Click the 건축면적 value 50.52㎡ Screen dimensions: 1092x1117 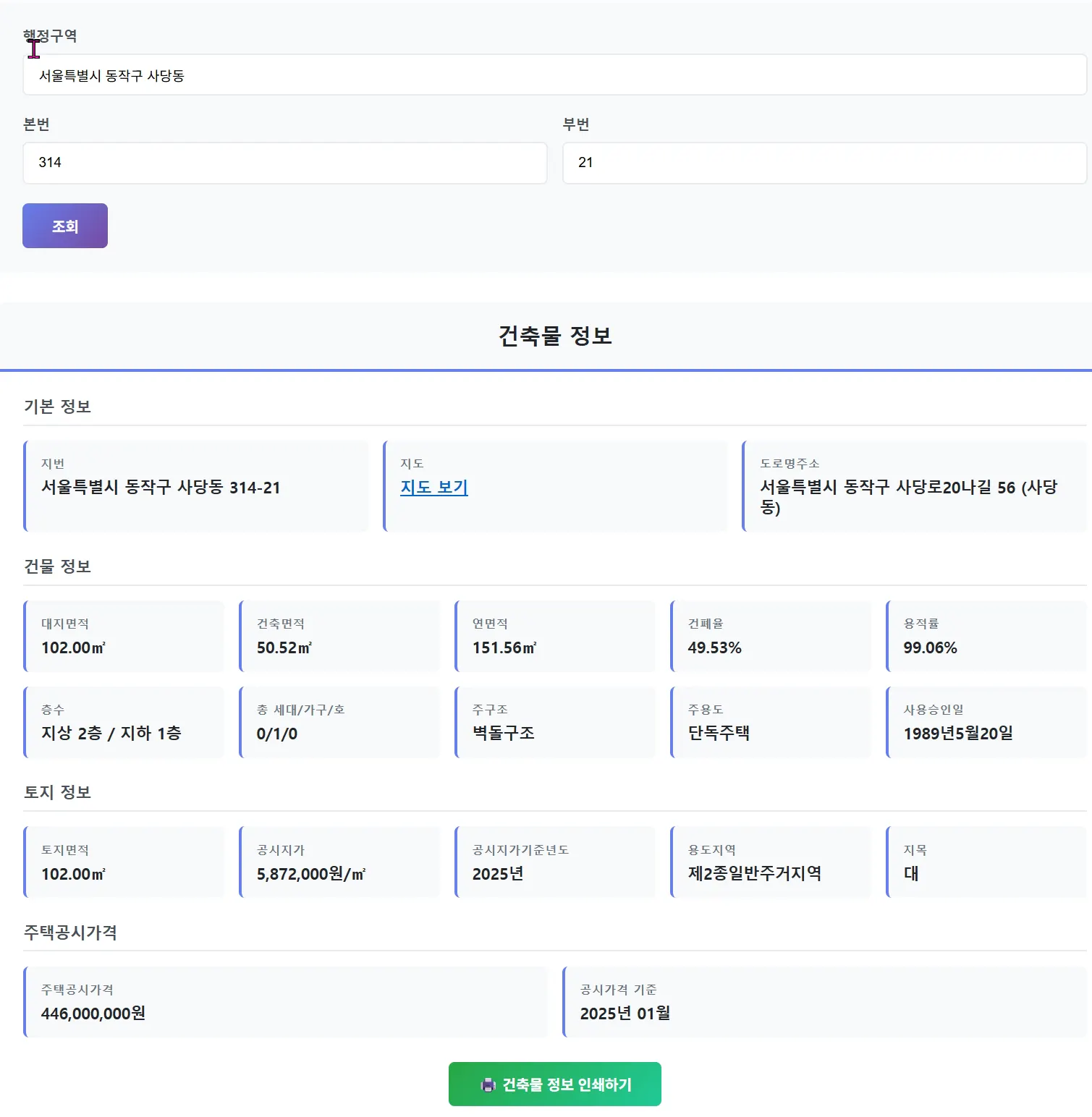[x=284, y=647]
